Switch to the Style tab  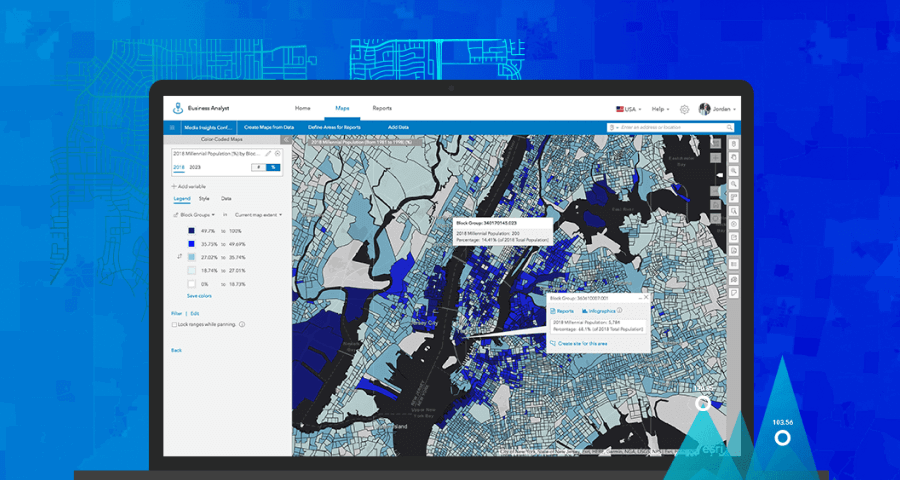(x=204, y=199)
